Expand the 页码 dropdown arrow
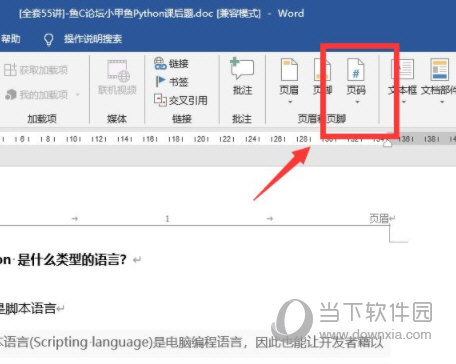The image size is (456, 364). point(357,102)
